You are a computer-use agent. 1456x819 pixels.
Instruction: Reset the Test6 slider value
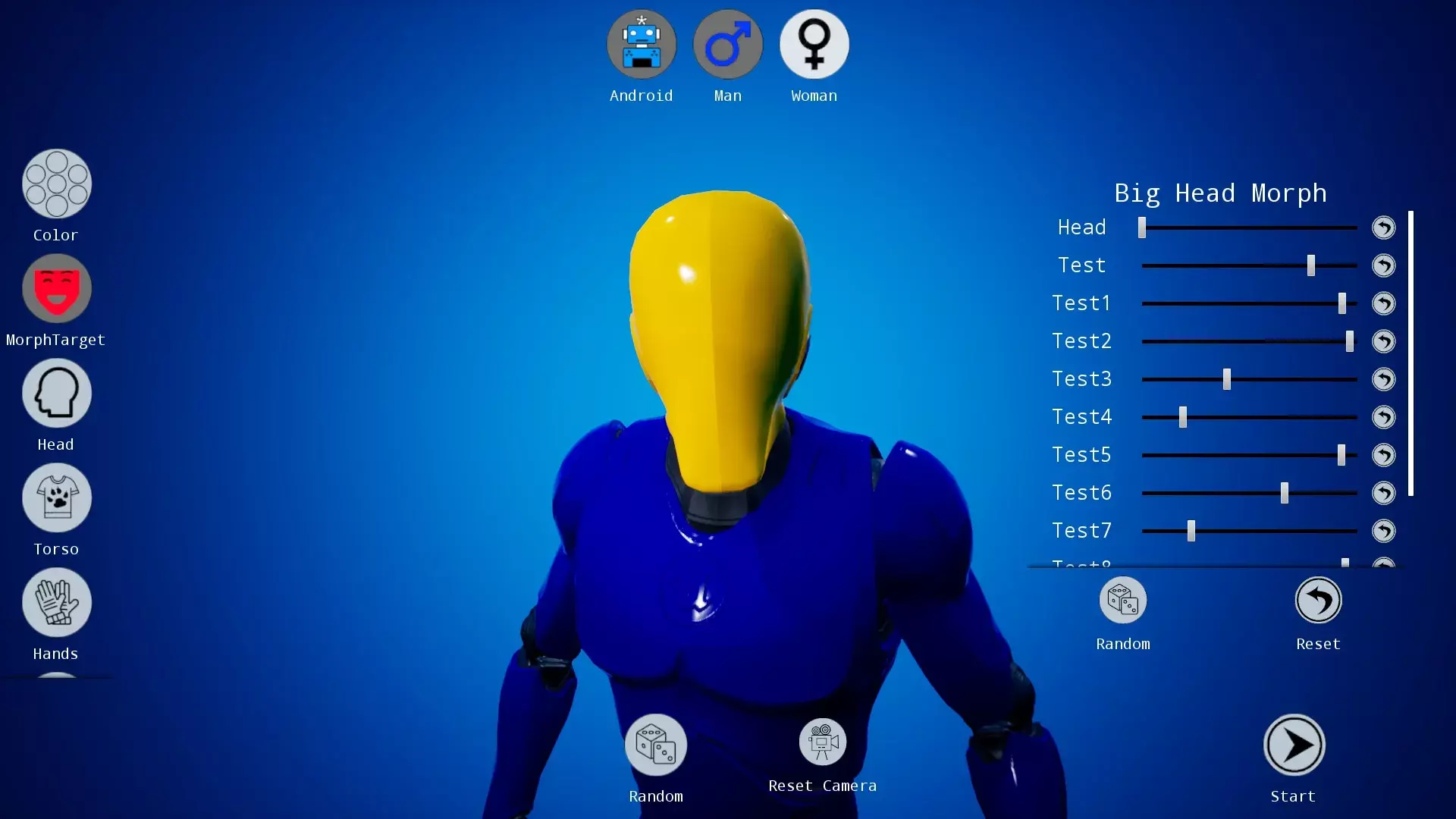(1383, 493)
